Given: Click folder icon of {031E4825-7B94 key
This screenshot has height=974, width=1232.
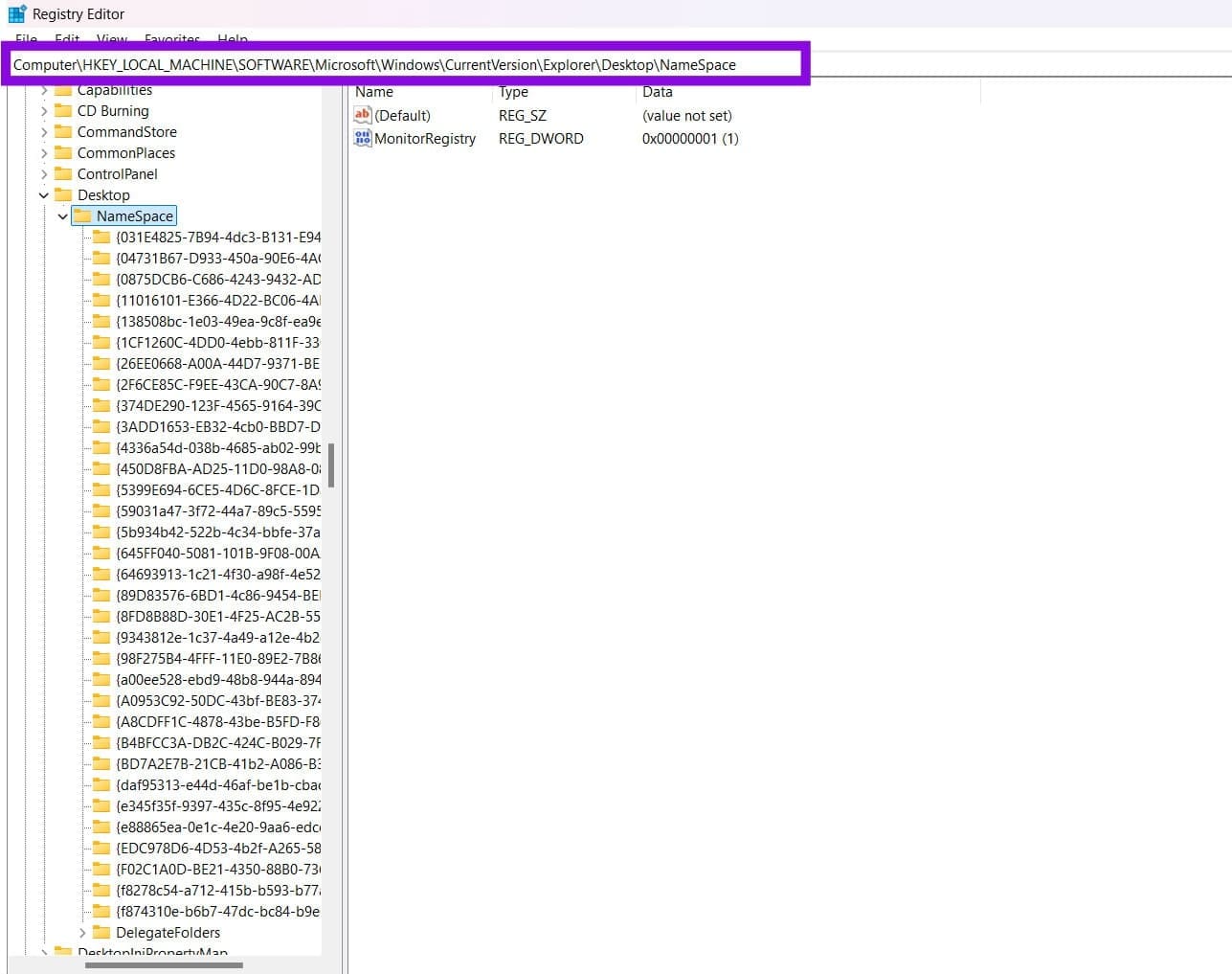Looking at the screenshot, I should point(101,237).
